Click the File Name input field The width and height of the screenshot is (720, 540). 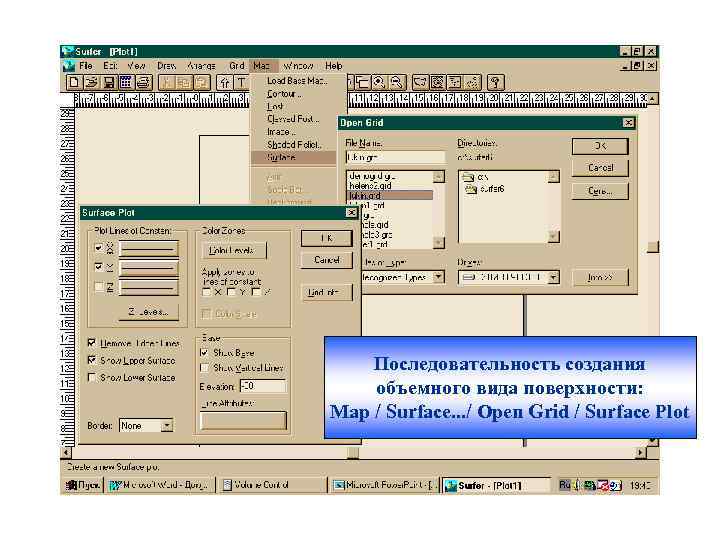coord(395,158)
